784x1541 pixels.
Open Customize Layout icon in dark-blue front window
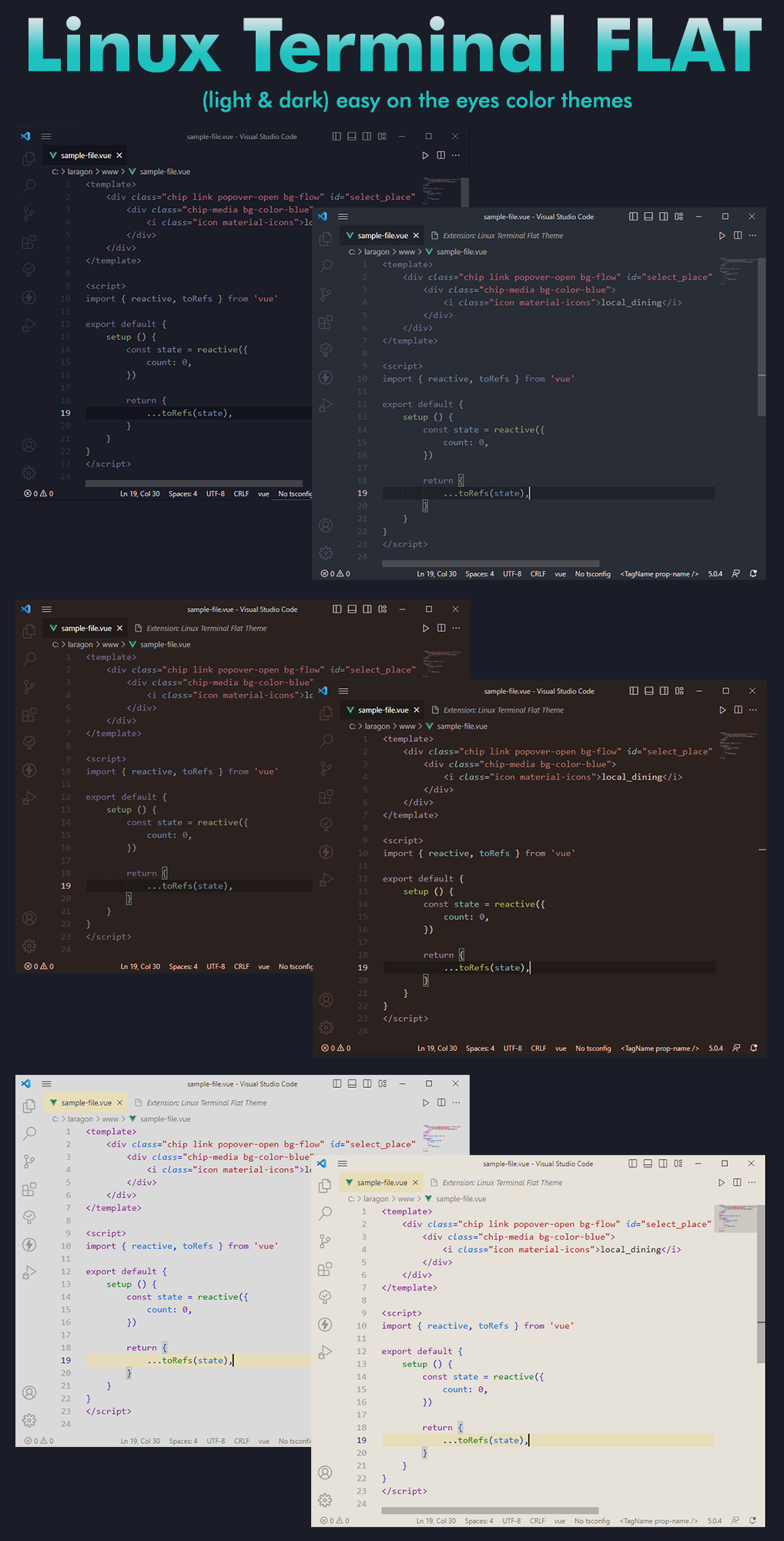click(x=678, y=217)
